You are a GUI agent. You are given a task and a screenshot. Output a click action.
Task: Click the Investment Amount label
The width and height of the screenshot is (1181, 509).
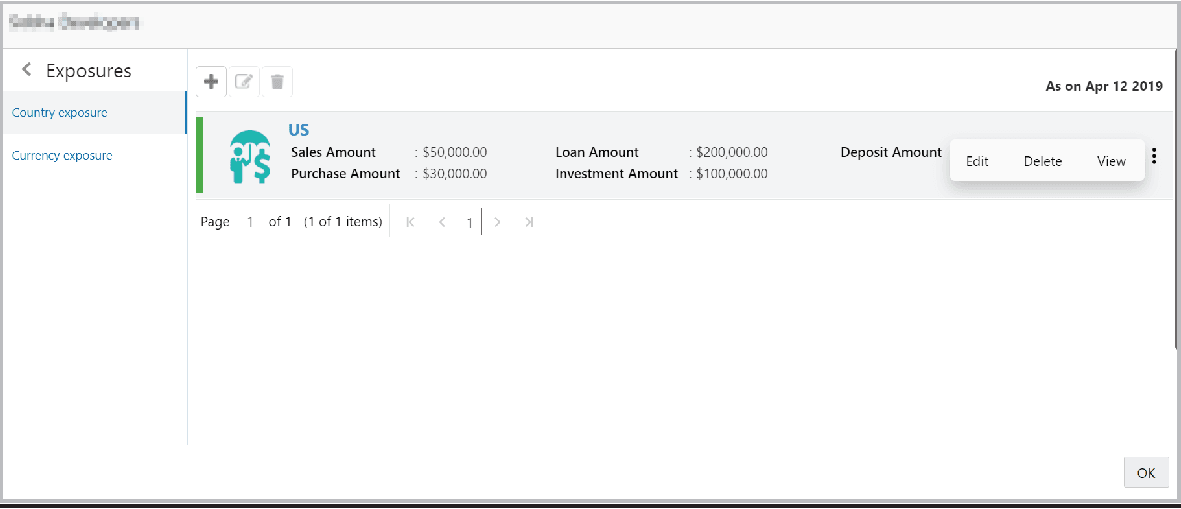(617, 173)
